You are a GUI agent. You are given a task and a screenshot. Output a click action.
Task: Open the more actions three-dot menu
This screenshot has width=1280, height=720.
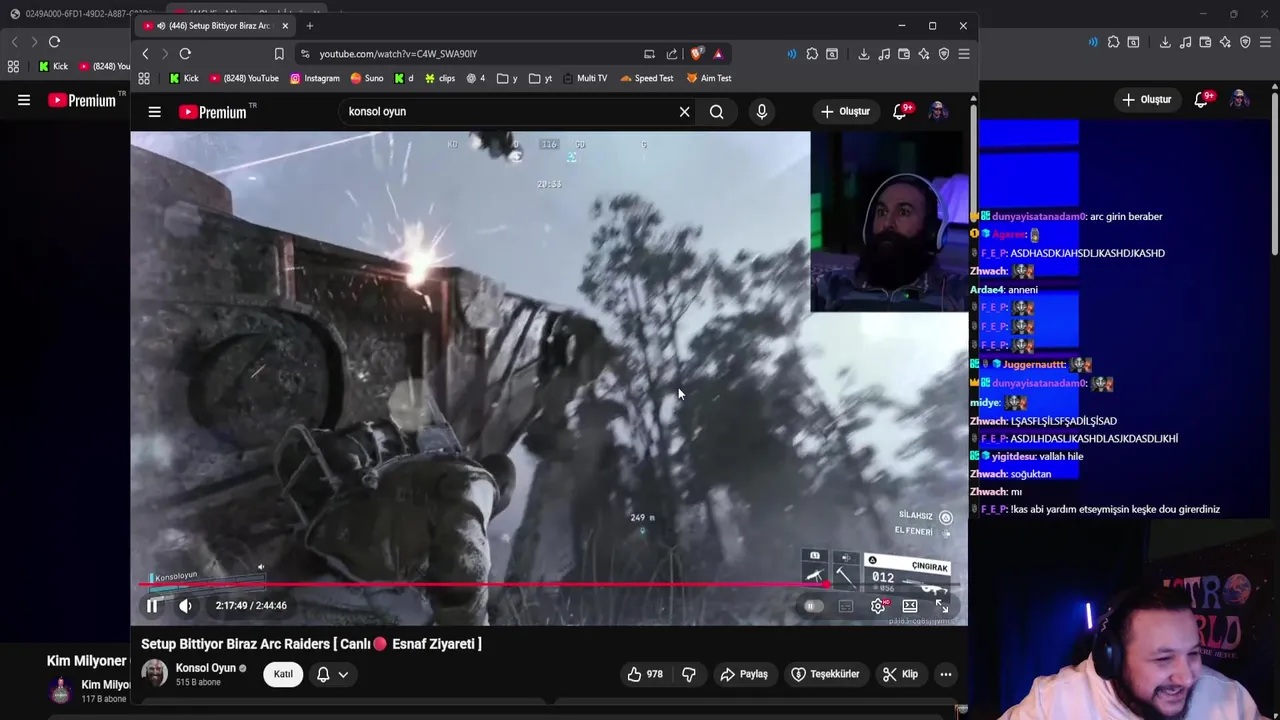(945, 674)
